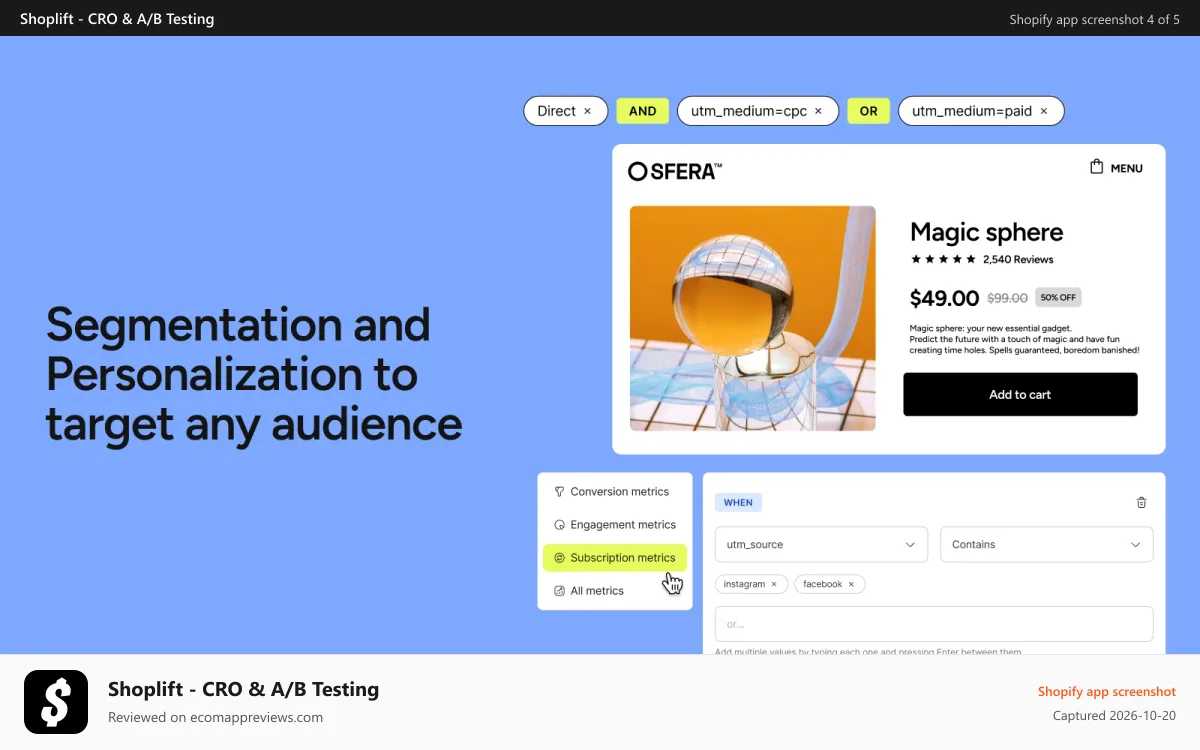Click the WHEN condition badge
Screen dimensions: 1200x750
[x=738, y=502]
